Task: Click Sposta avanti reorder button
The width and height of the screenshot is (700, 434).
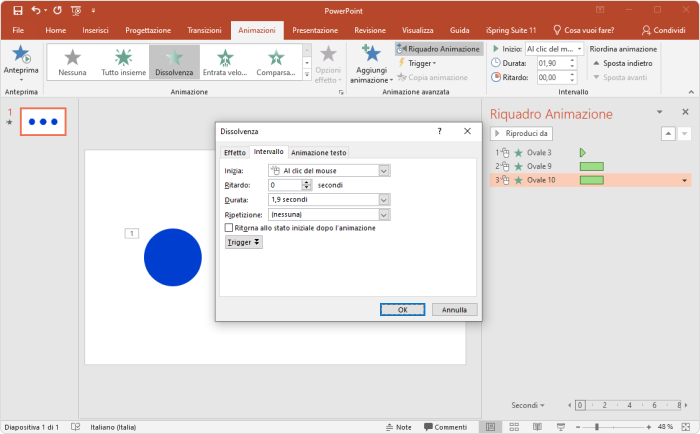Action: (620, 77)
